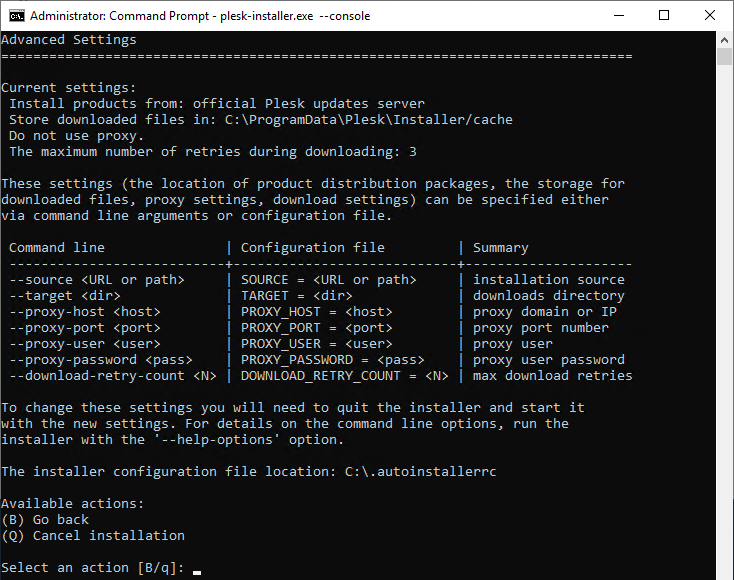Viewport: 734px width, 580px height.
Task: Minimize the Command Prompt window
Action: (x=618, y=16)
